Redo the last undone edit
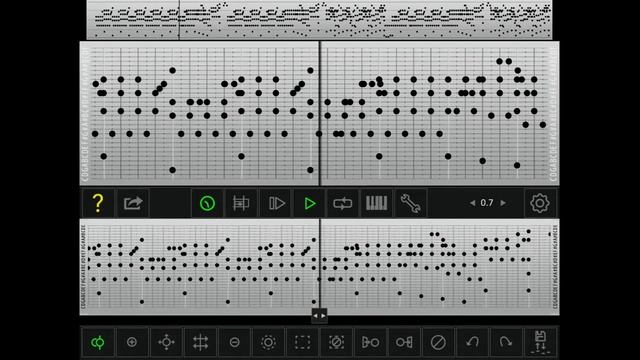Viewport: 640px width, 360px height. pyautogui.click(x=506, y=342)
